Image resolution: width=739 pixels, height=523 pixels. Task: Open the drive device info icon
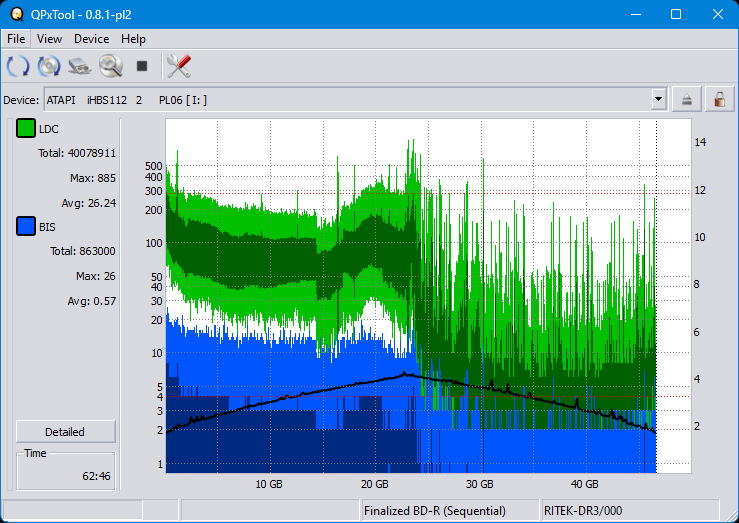80,67
